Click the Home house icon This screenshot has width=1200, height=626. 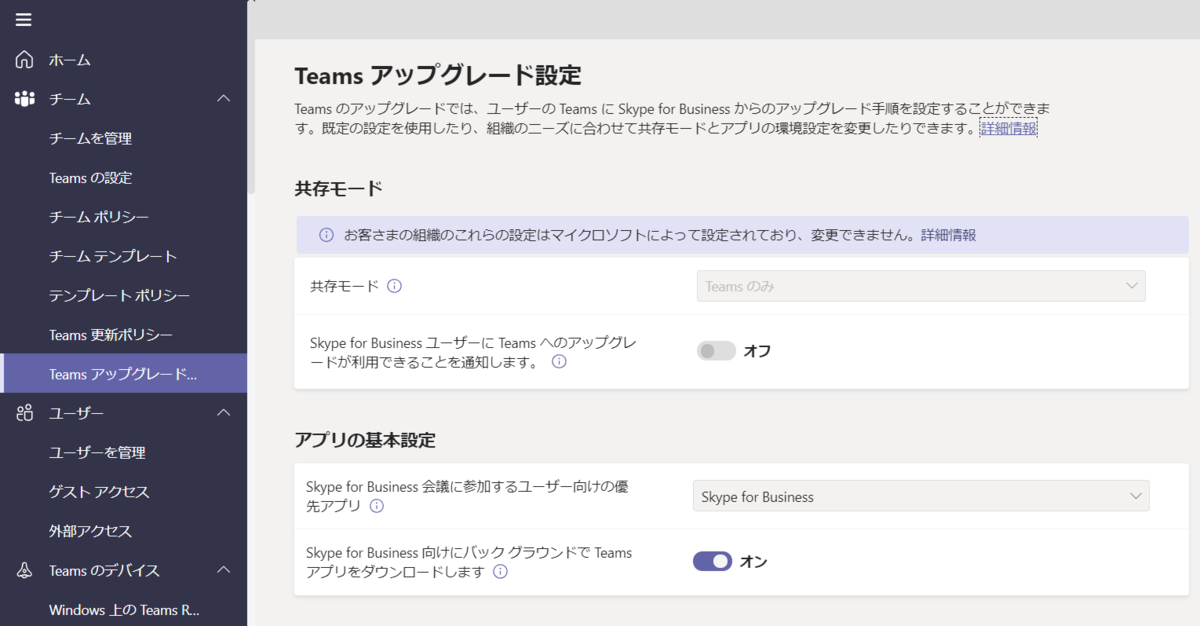pyautogui.click(x=25, y=60)
